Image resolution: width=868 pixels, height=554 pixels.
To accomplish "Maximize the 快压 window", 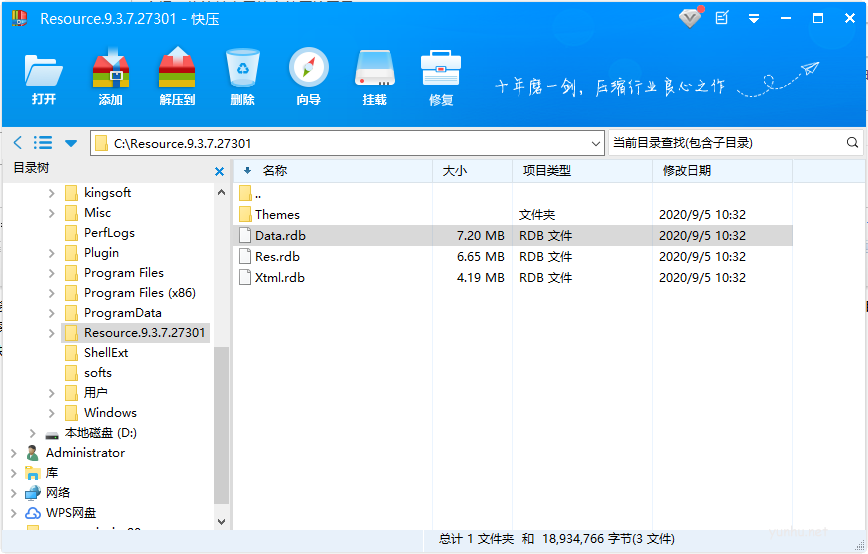I will point(818,18).
